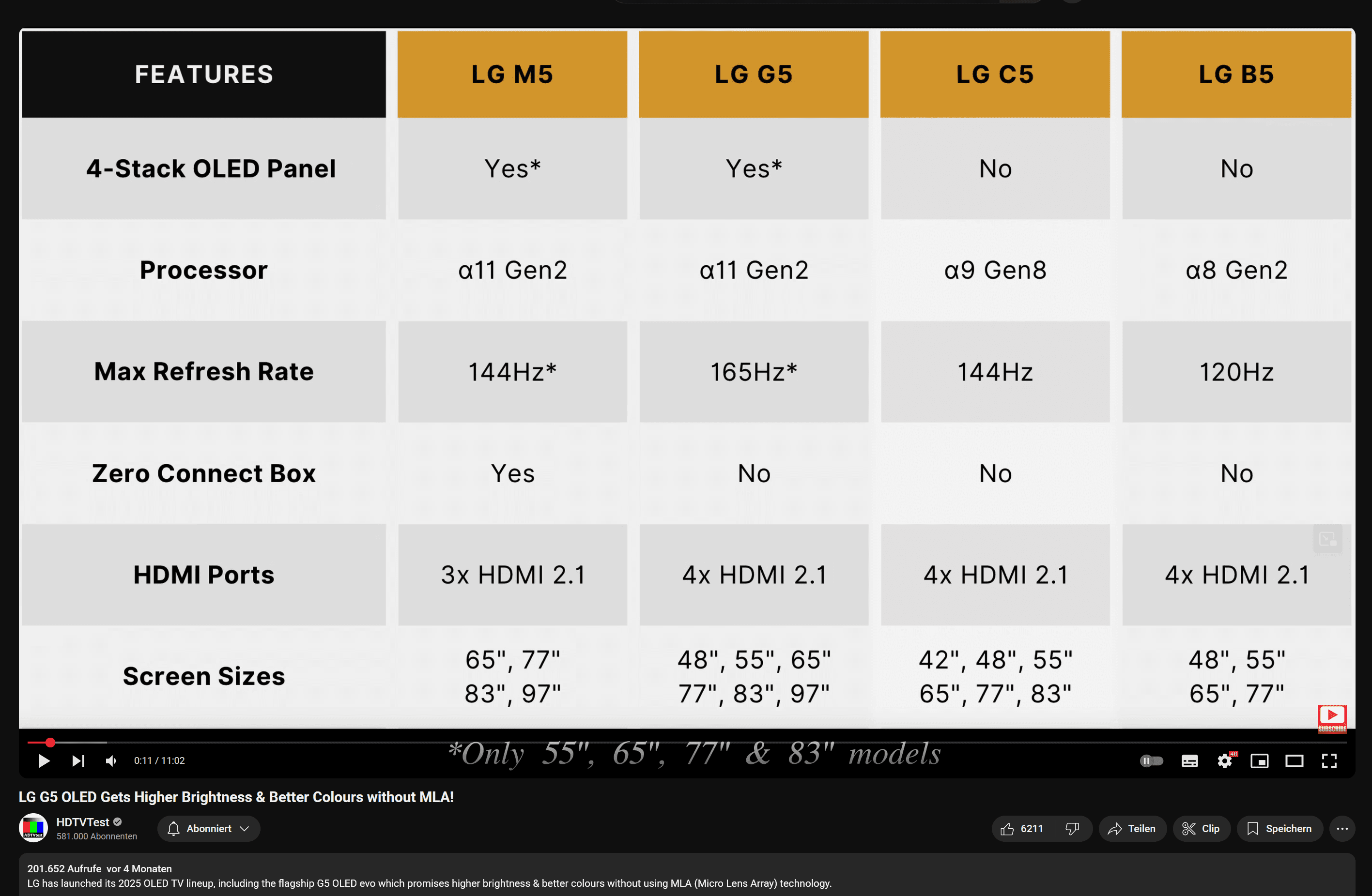Viewport: 1372px width, 896px height.
Task: Open the miniplayer
Action: 1259,760
